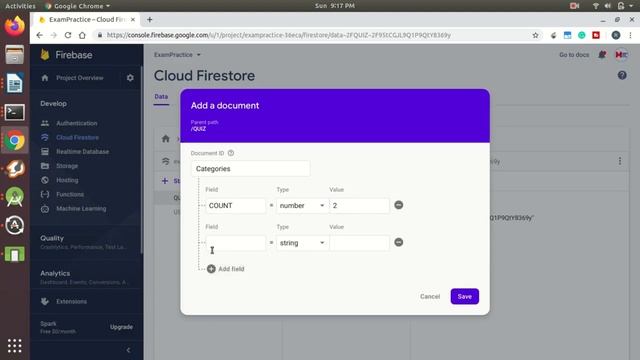
Task: Click the Cloud Firestore help icon
Action: click(x=622, y=75)
